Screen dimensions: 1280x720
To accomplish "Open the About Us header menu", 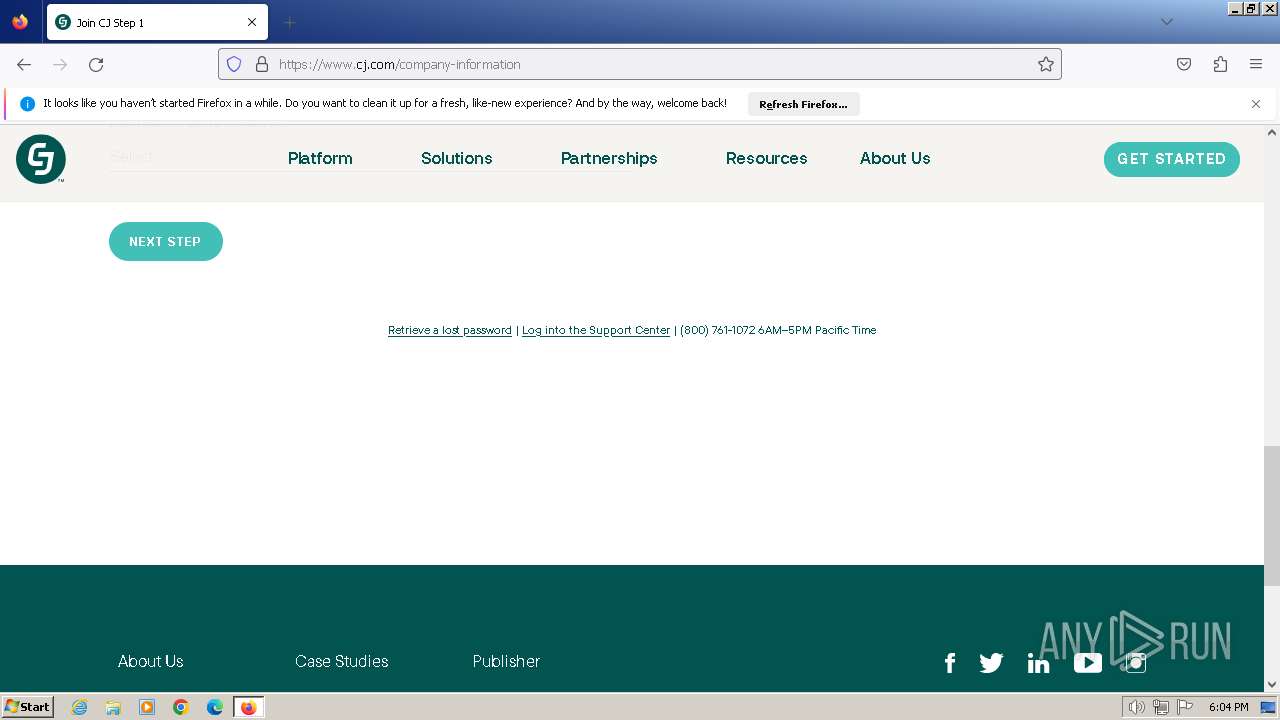I will 895,158.
